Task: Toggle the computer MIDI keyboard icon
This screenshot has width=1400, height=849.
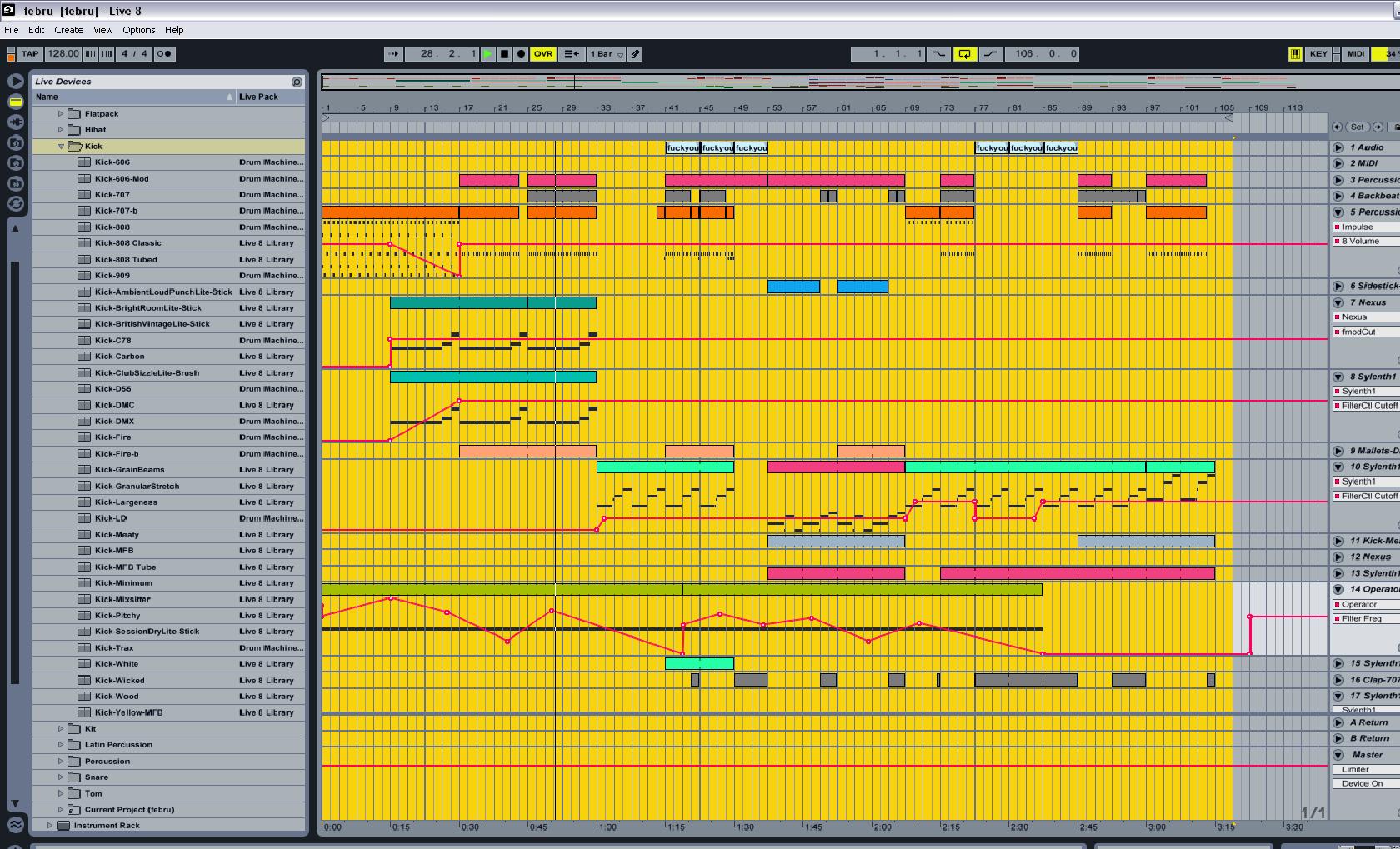Action: tap(1295, 54)
